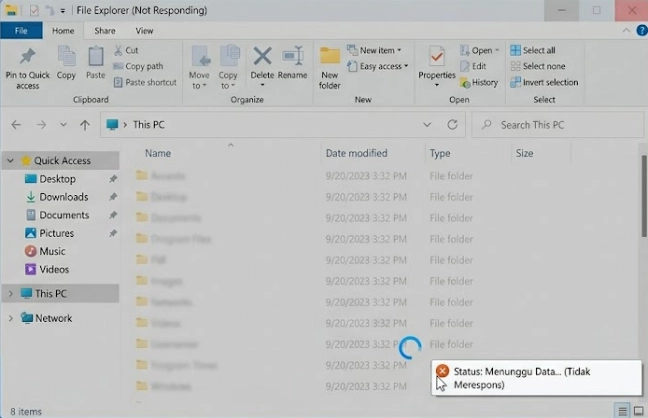648x418 pixels.
Task: Click the Rename icon
Action: [293, 56]
